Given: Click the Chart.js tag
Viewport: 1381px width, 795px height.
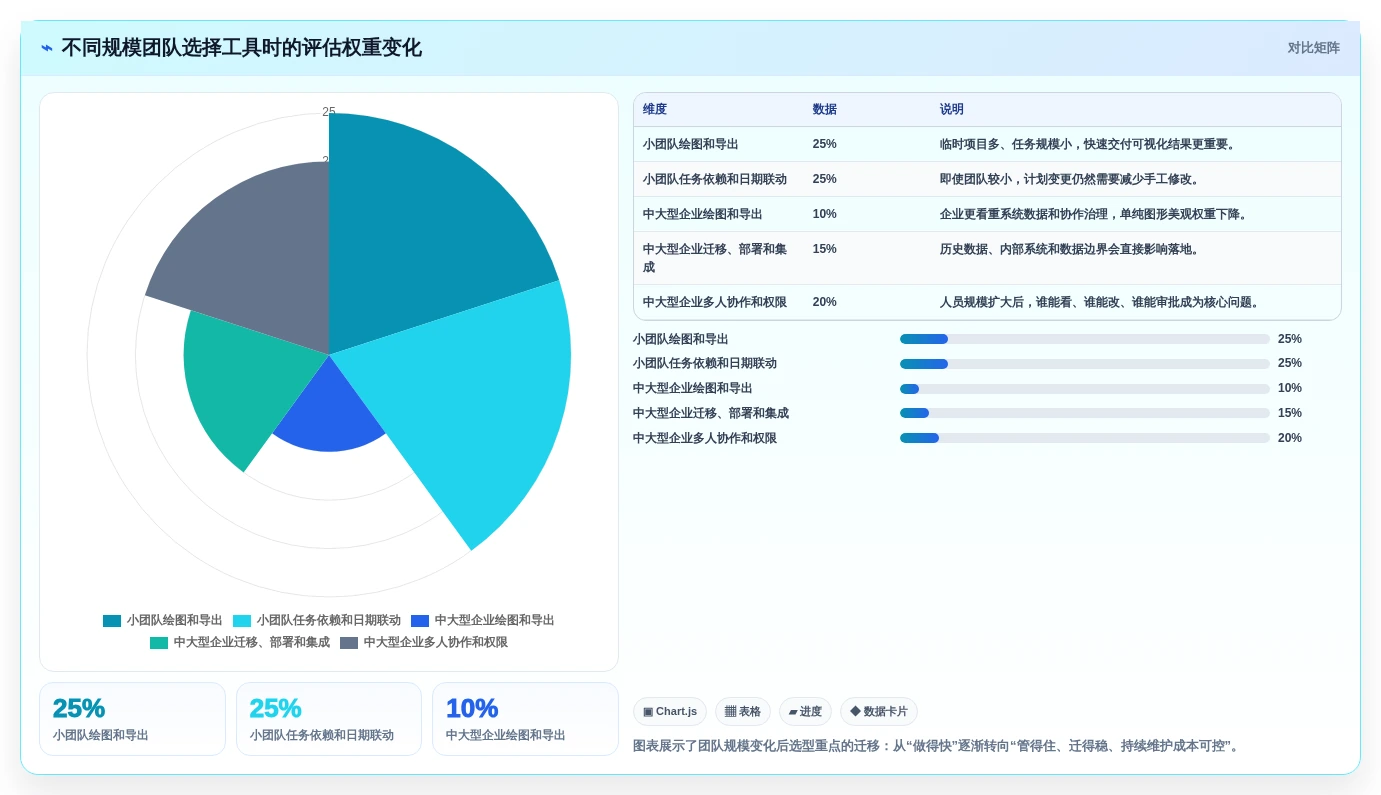Looking at the screenshot, I should pyautogui.click(x=670, y=712).
